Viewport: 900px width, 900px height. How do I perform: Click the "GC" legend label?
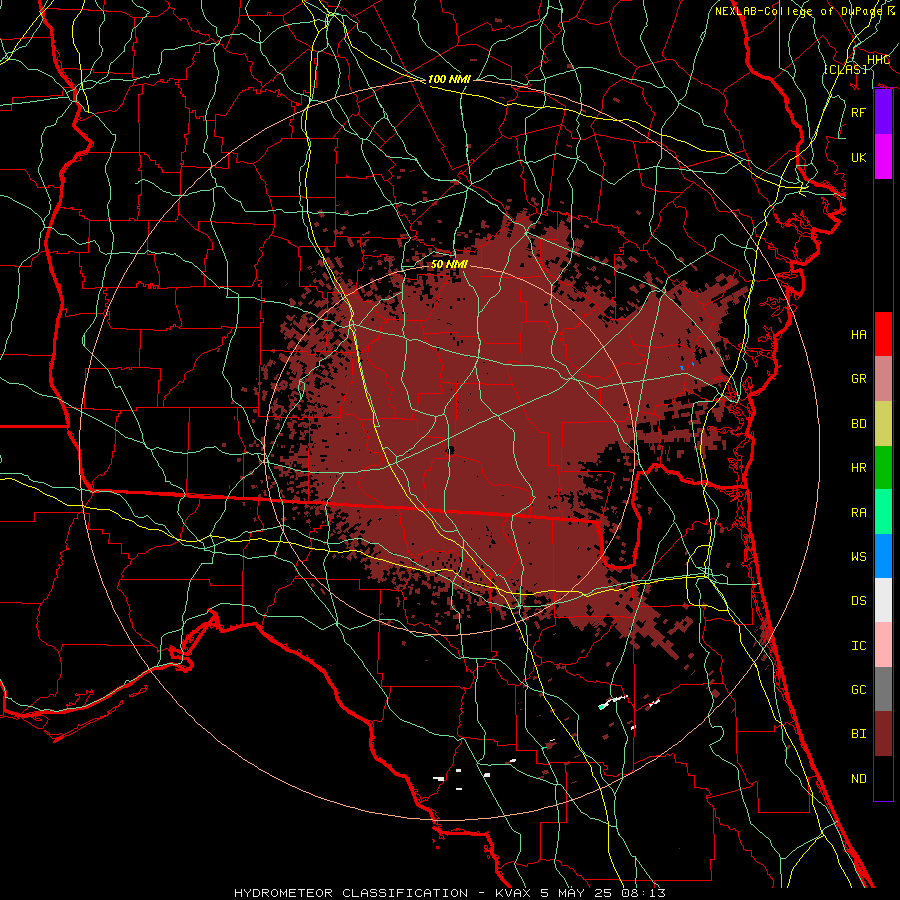[858, 690]
